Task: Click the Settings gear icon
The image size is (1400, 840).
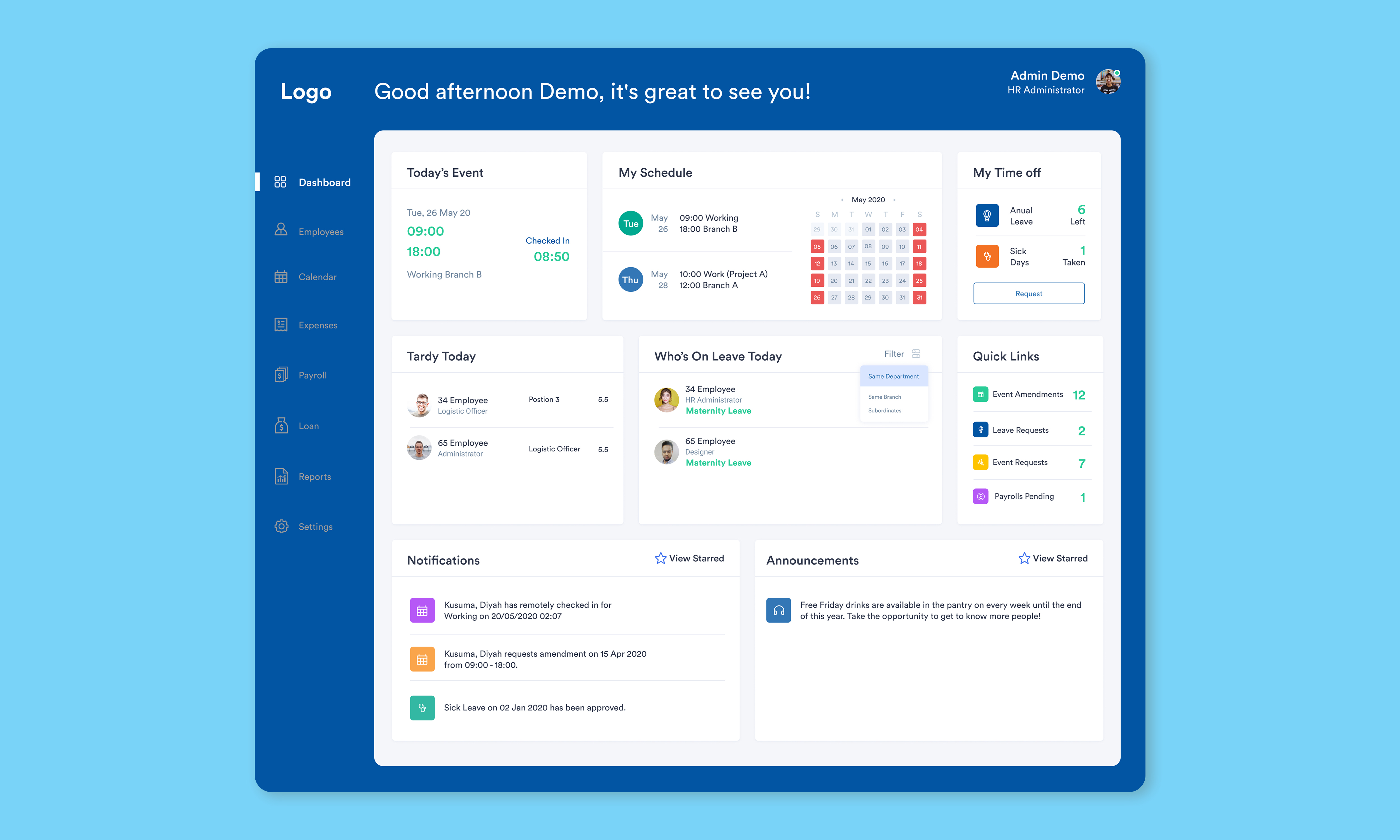Action: [281, 526]
